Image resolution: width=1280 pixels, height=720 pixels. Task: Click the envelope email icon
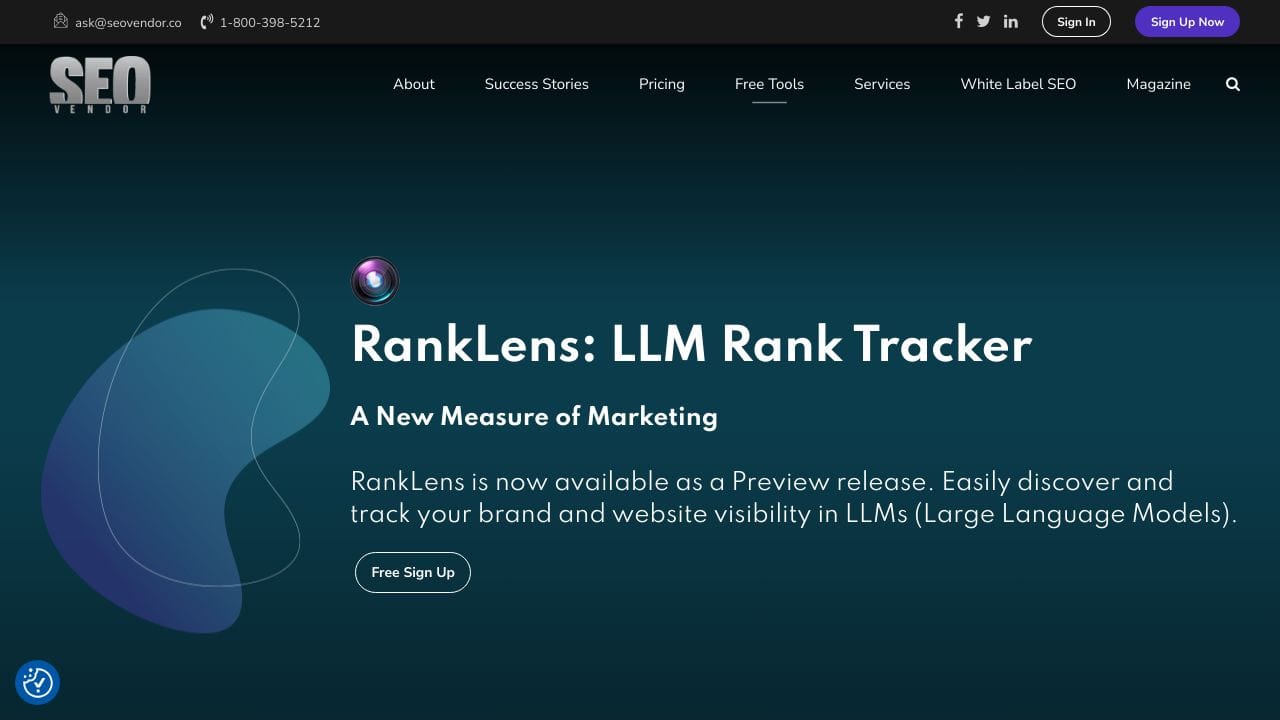61,21
